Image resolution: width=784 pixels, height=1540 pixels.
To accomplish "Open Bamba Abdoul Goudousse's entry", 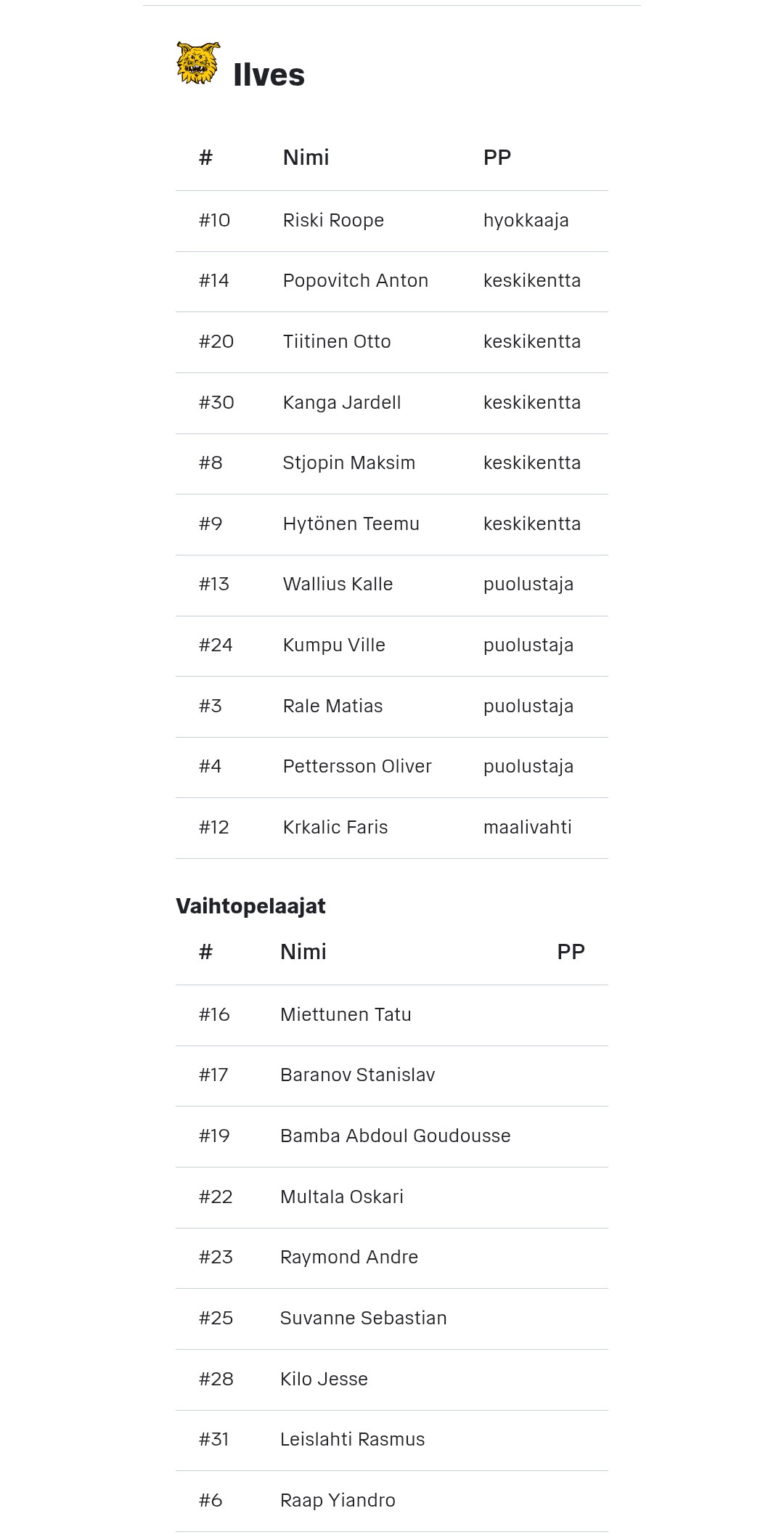I will (395, 1136).
